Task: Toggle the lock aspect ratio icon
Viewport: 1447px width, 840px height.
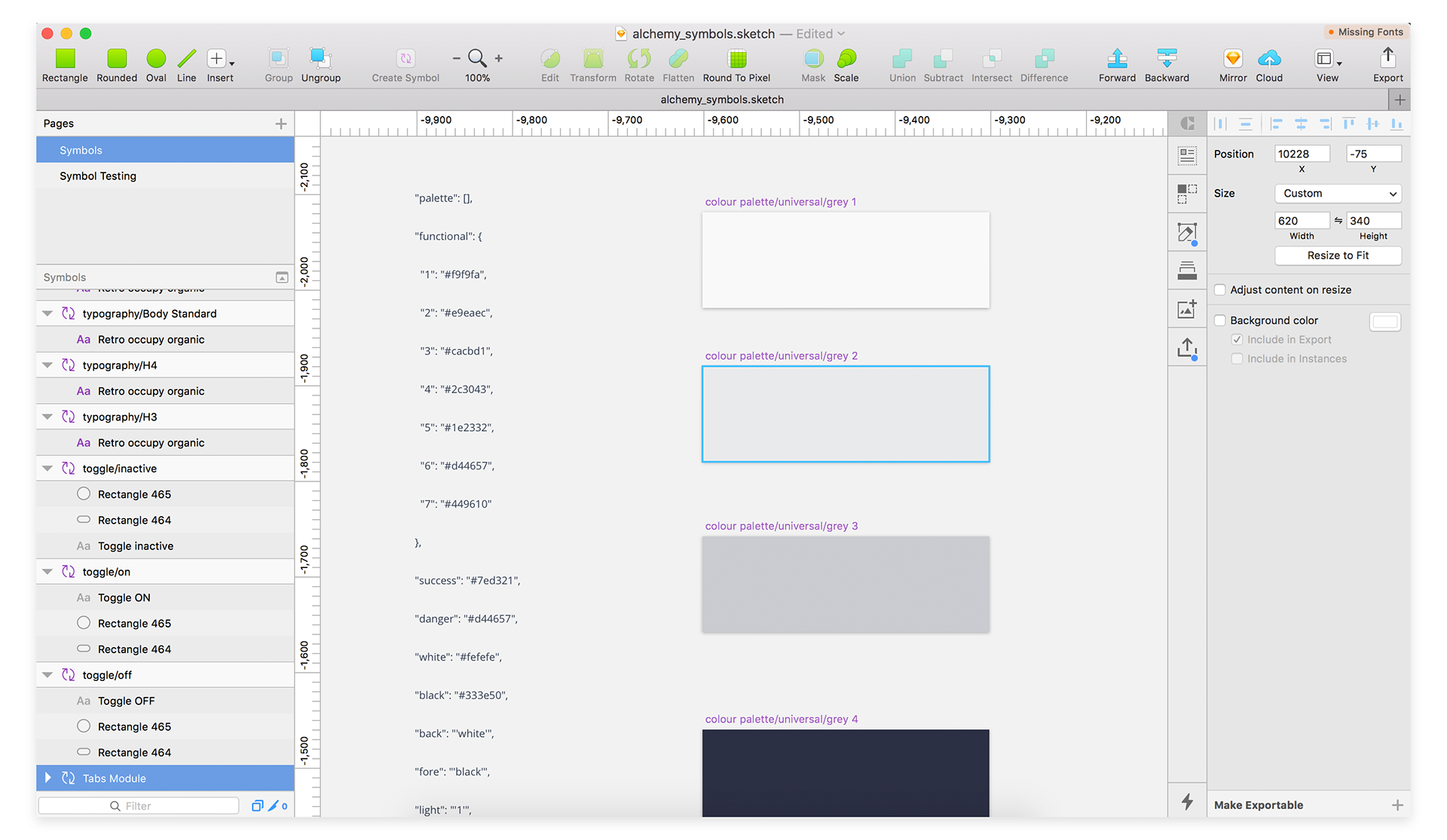Action: pos(1338,221)
